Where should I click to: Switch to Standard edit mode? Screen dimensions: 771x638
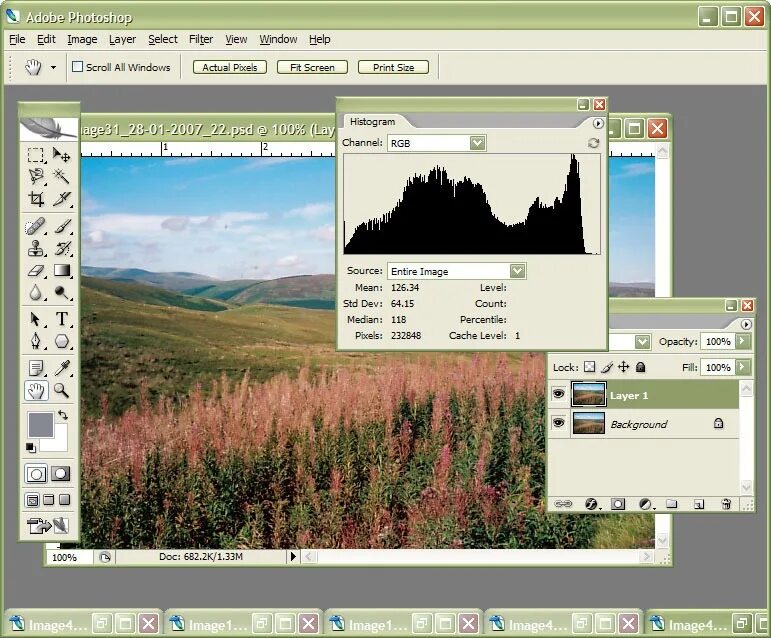tap(36, 474)
